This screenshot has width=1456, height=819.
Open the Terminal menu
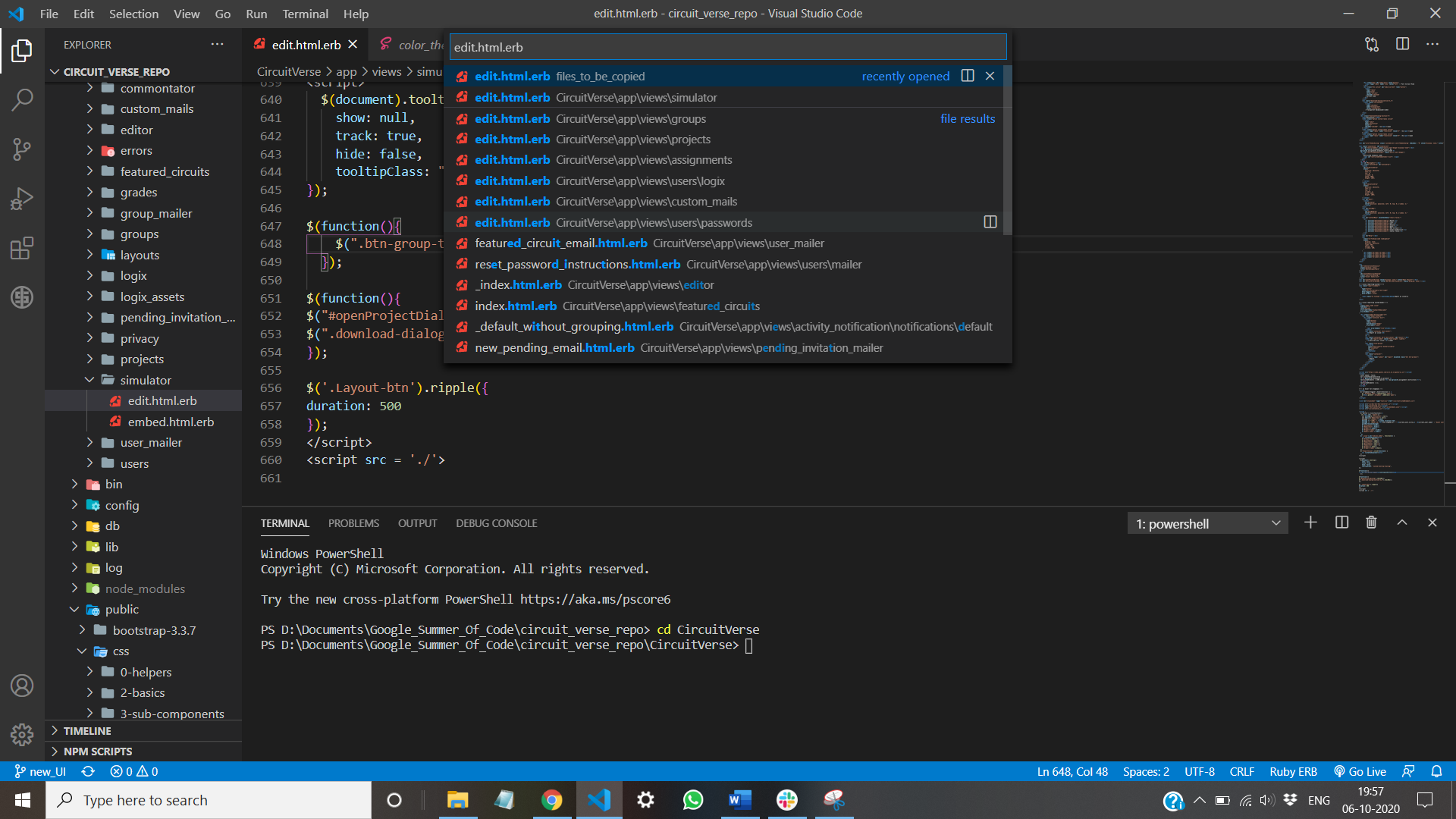(x=305, y=14)
